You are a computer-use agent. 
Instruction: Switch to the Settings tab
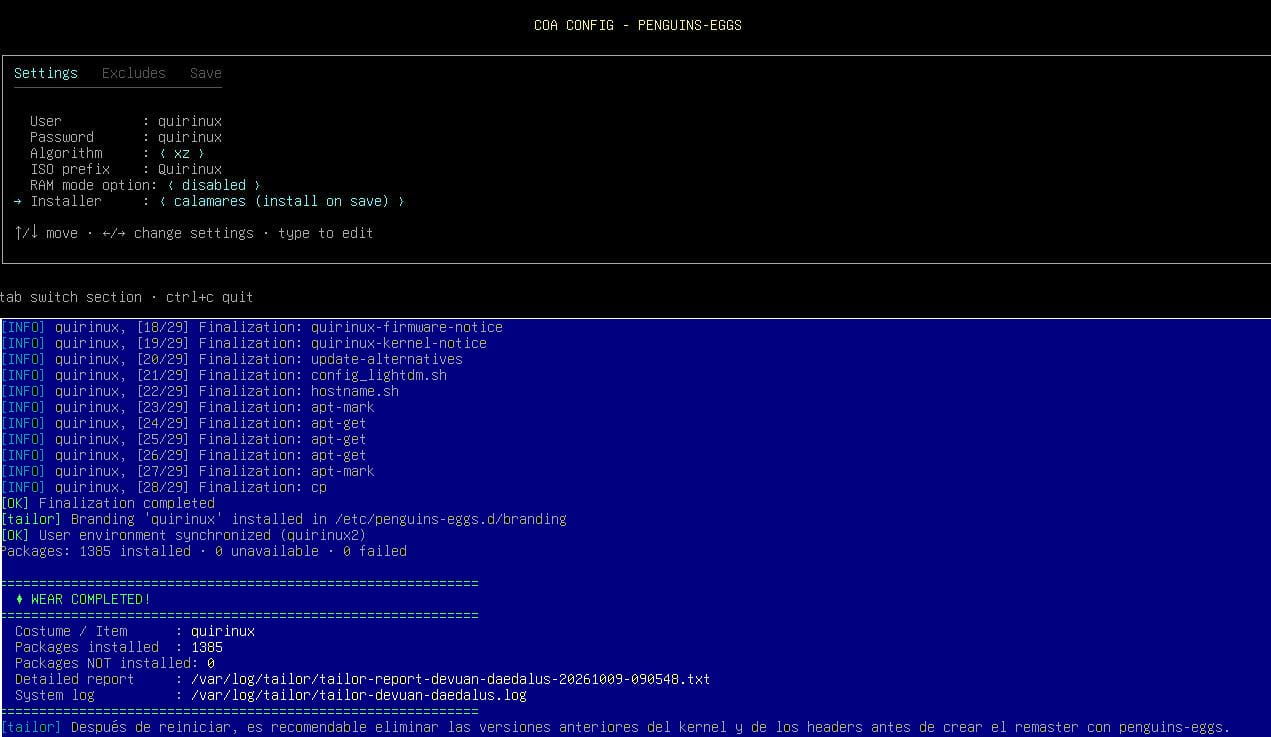pos(46,73)
